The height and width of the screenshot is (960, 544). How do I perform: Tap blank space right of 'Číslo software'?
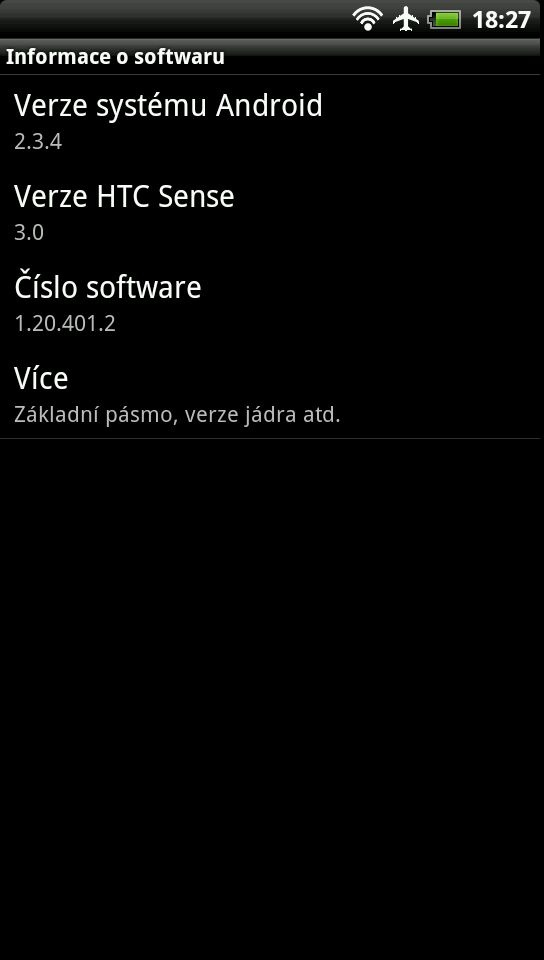(373, 288)
